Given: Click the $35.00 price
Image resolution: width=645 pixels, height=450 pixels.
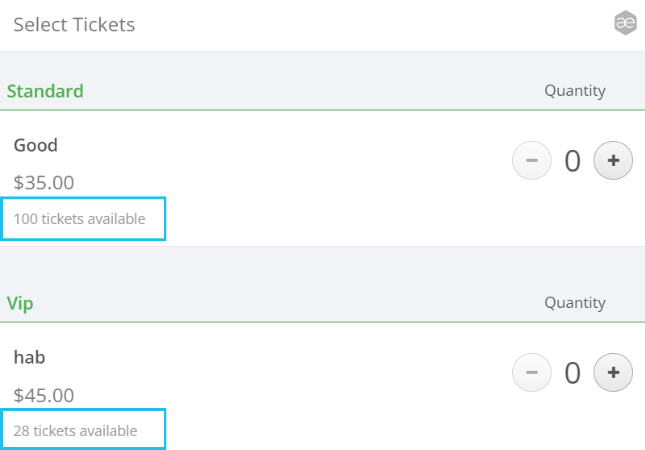Looking at the screenshot, I should coord(44,183).
